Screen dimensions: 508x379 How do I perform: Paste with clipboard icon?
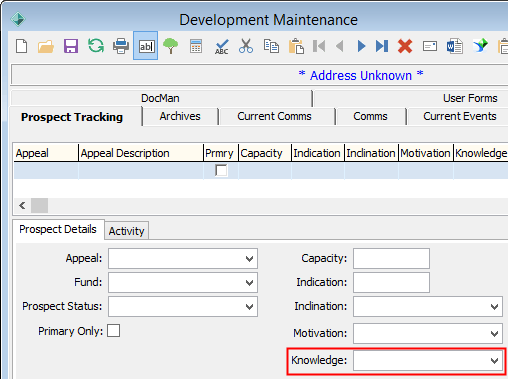[296, 46]
